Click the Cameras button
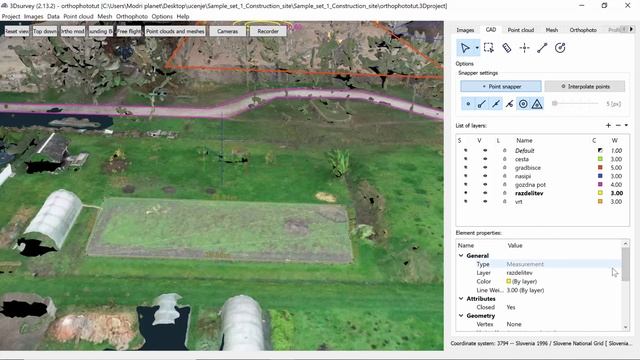This screenshot has width=640, height=360. click(x=227, y=31)
